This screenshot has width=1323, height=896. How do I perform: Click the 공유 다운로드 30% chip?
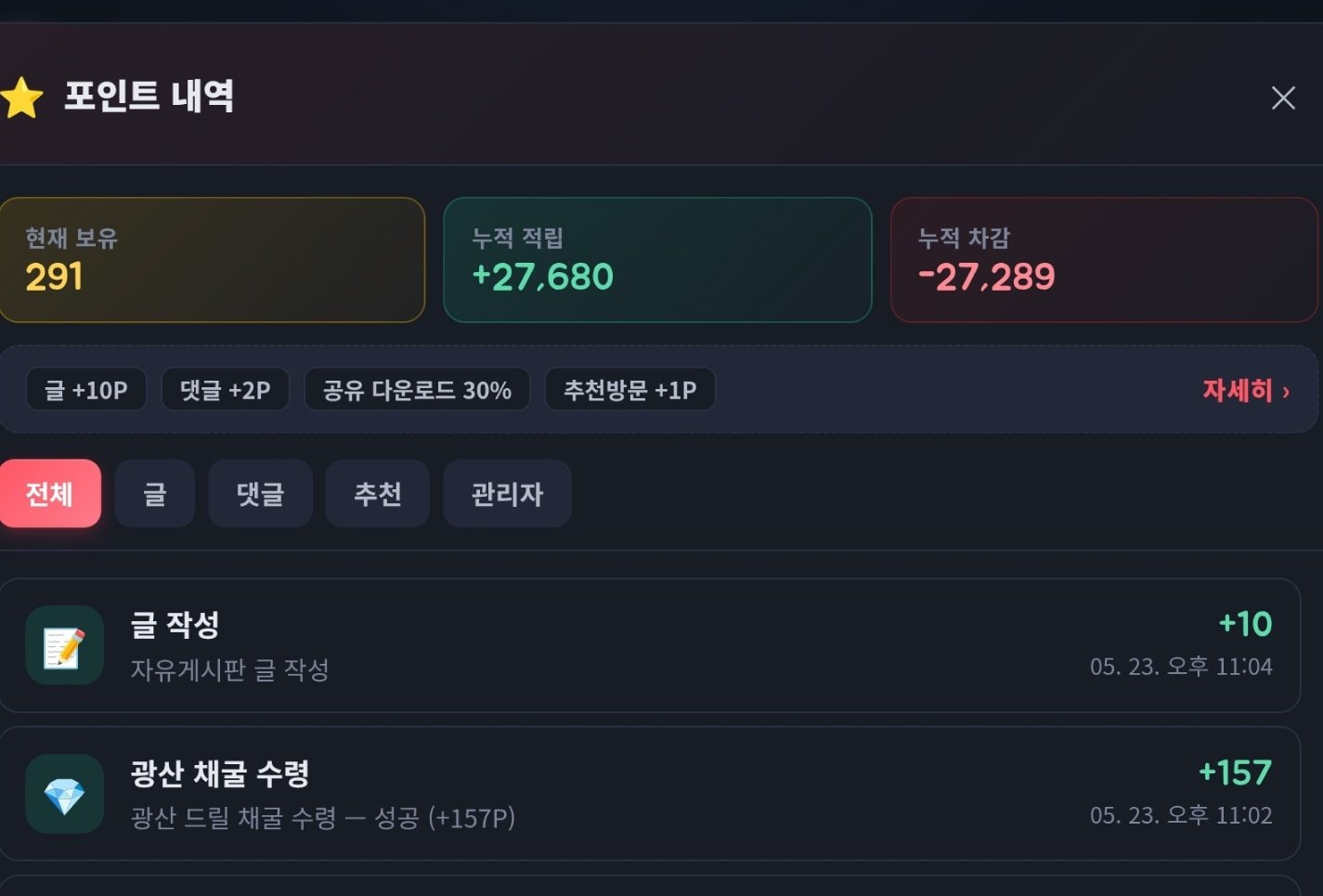(417, 390)
